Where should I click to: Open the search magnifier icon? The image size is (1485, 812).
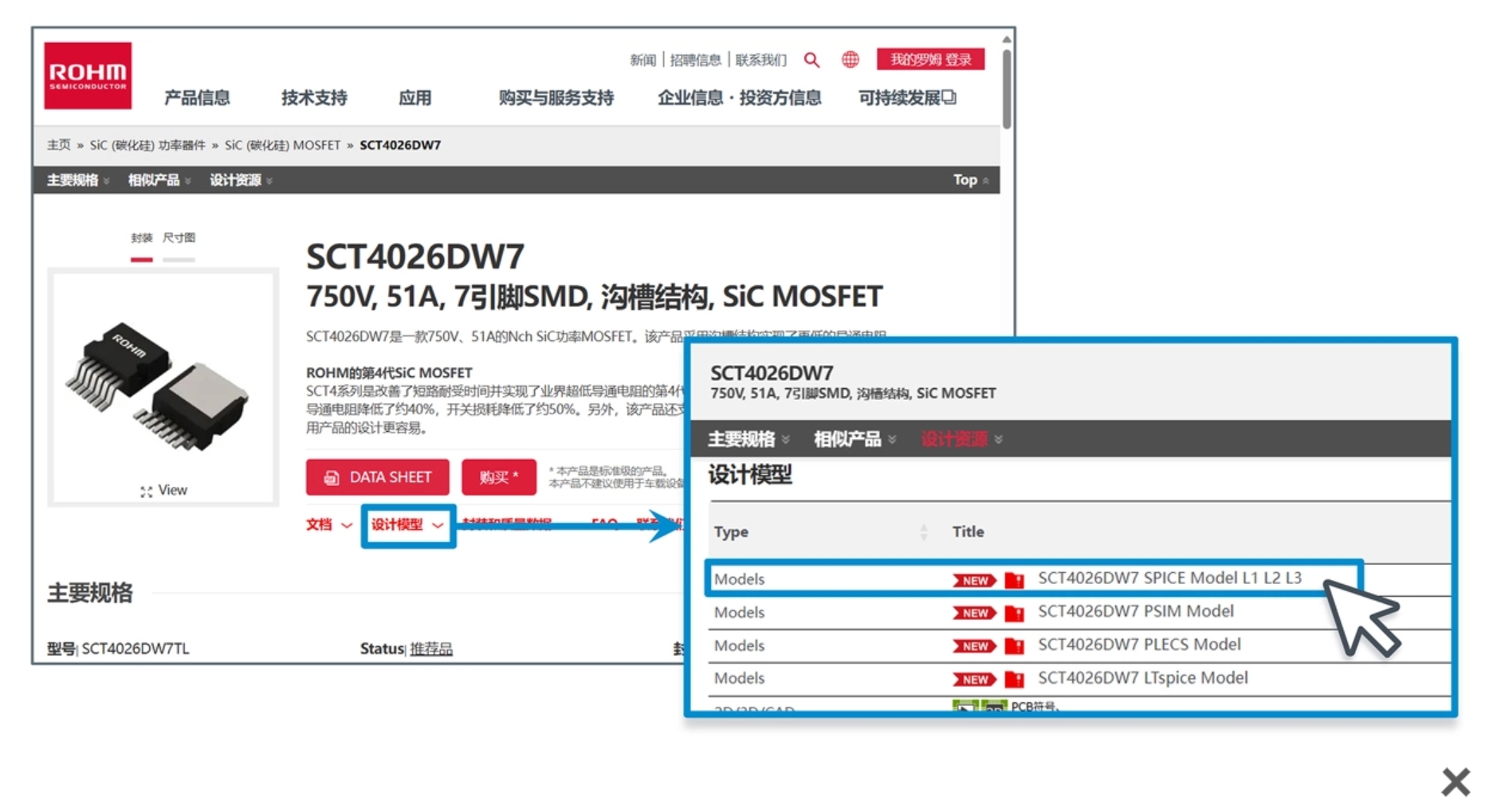[811, 60]
